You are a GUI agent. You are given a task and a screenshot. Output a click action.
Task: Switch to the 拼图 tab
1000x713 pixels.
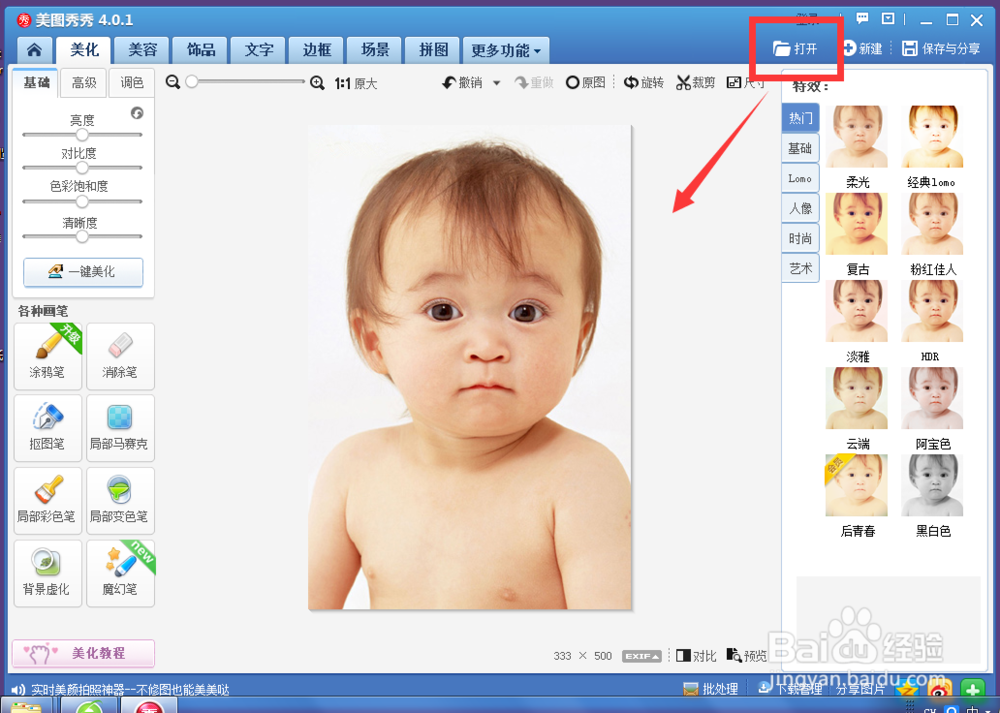click(433, 50)
